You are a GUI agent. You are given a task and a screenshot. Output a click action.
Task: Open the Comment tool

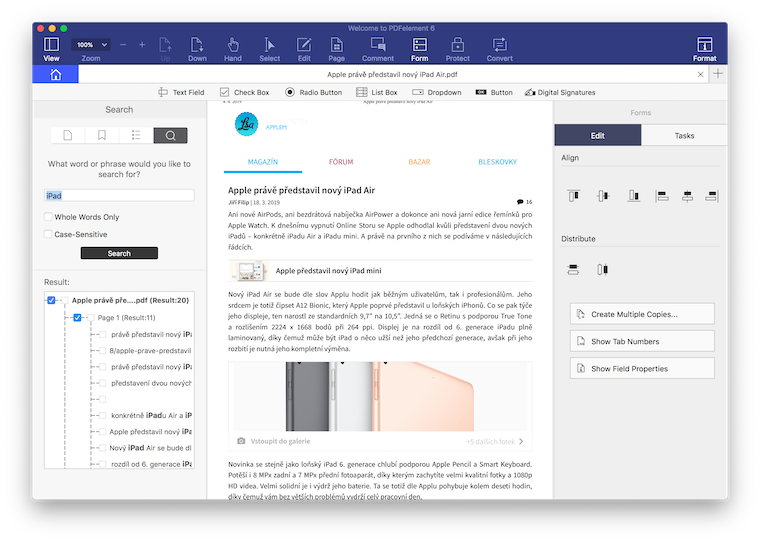tap(378, 49)
